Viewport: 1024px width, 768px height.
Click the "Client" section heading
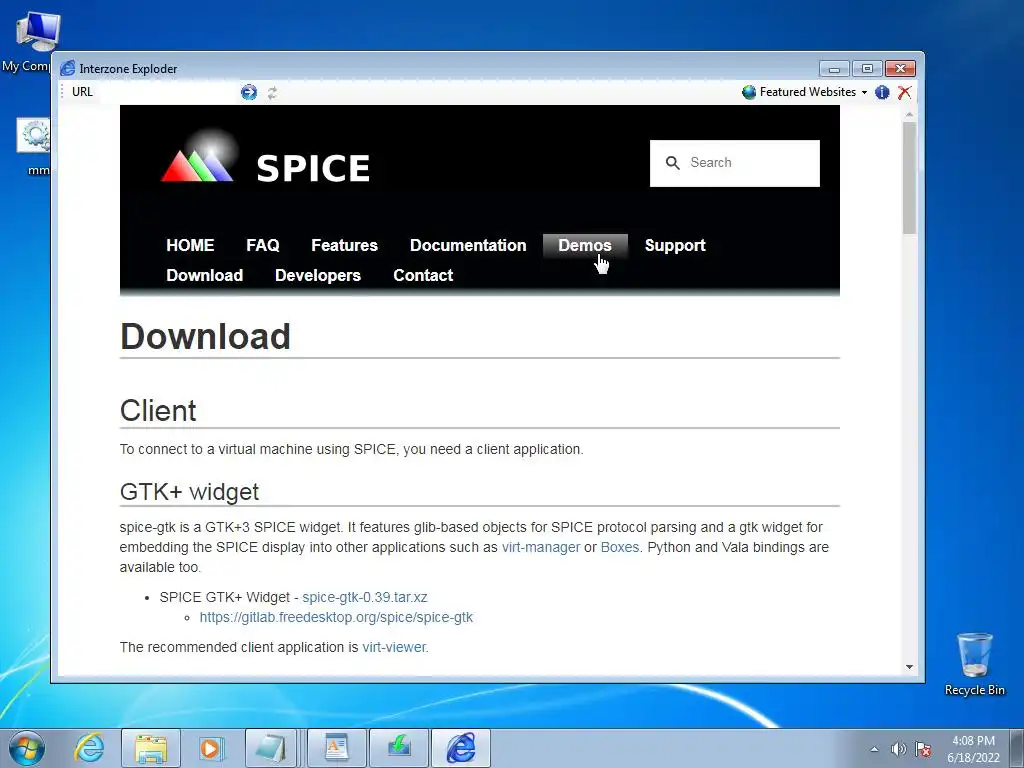[x=158, y=411]
